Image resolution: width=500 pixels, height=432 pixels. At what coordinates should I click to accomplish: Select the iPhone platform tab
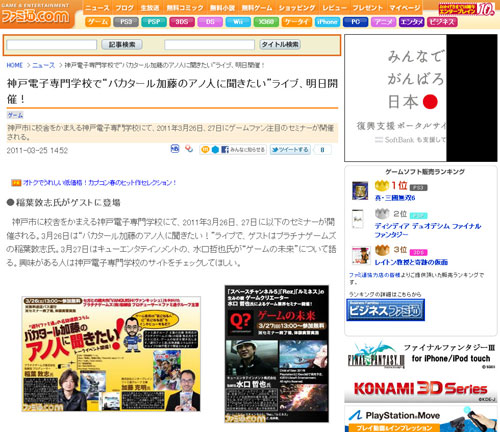327,22
